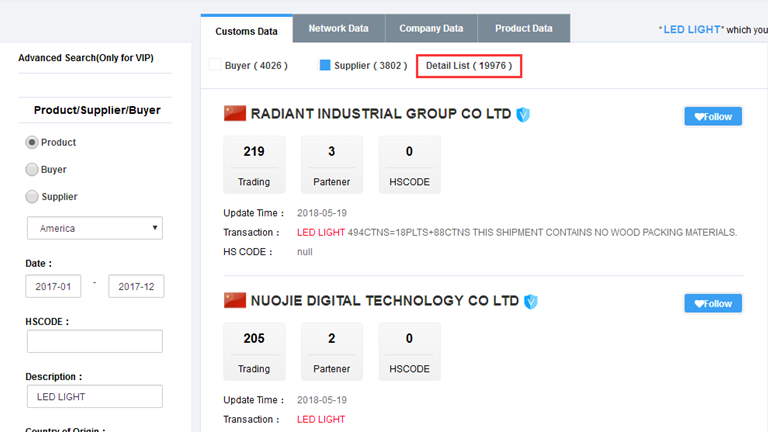Click the start date field 2017-01
768x433 pixels.
coord(53,286)
